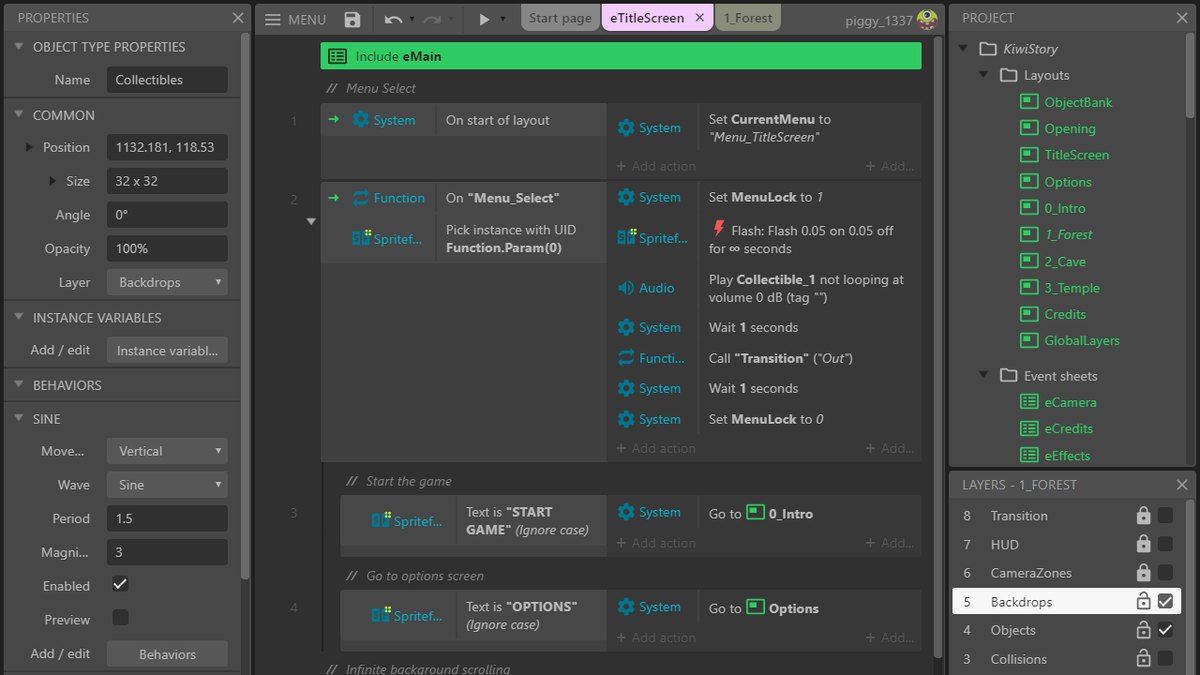Click the lock icon for HUD layer

point(1143,545)
